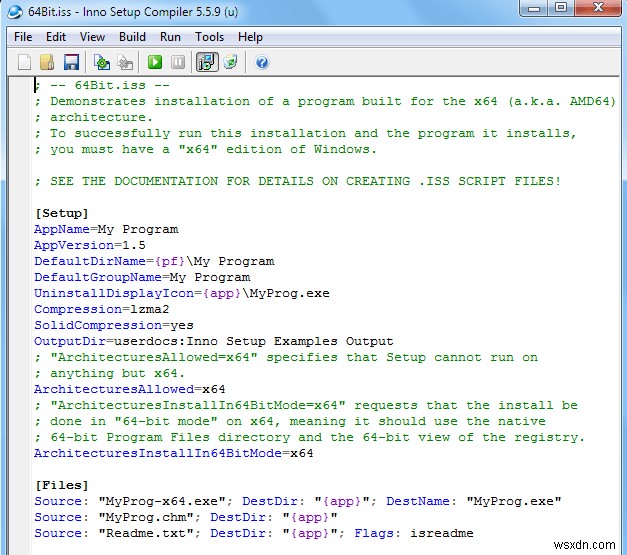Click the OutputDir=userdocs line
This screenshot has width=627, height=555.
(x=214, y=341)
